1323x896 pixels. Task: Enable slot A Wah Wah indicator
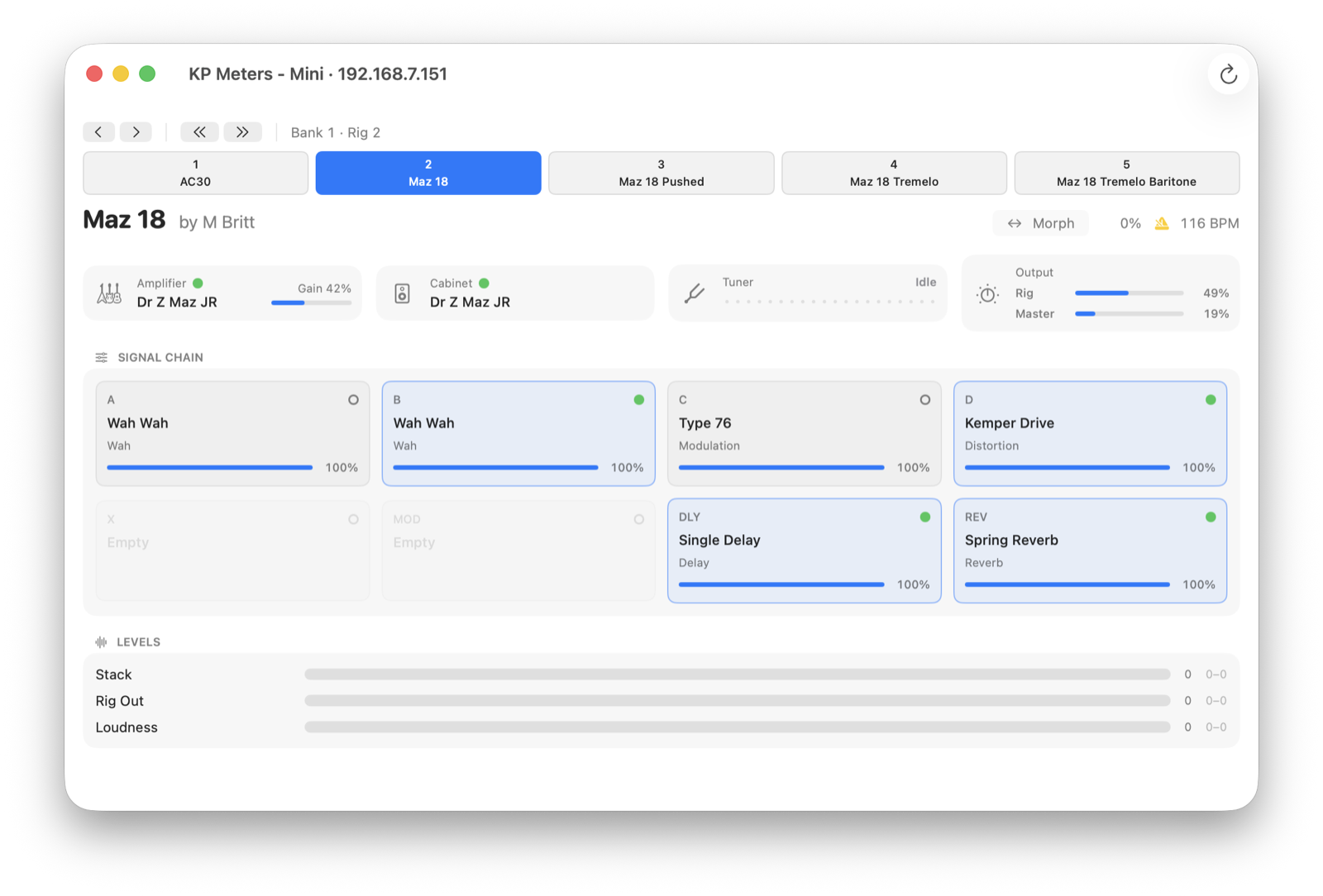[353, 400]
